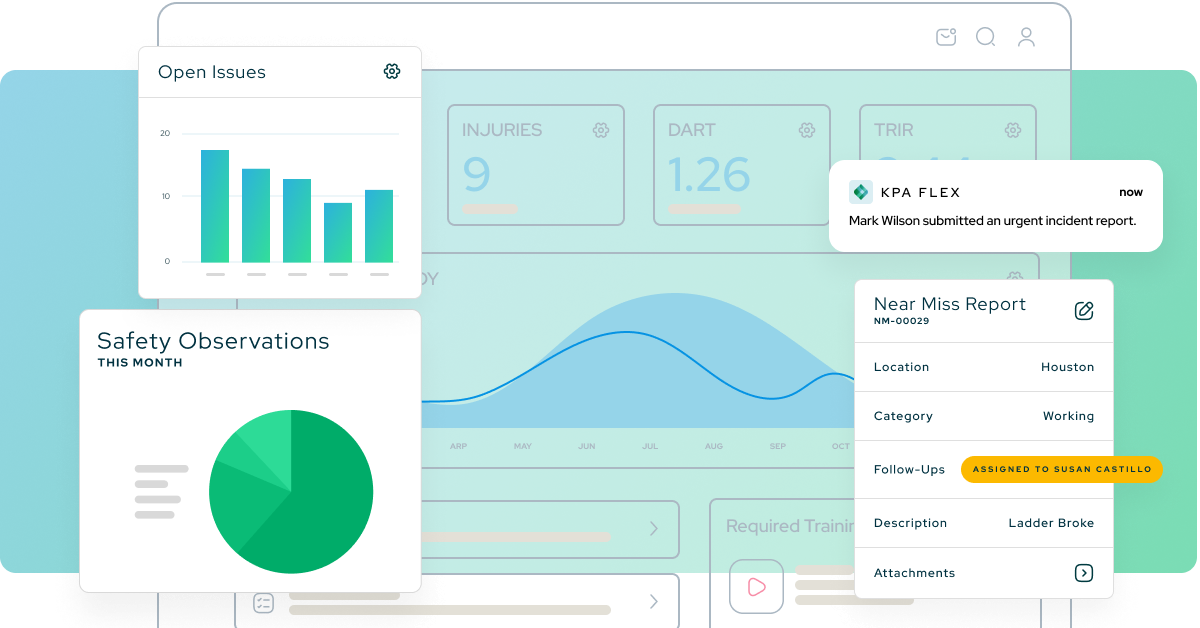Open the inbox icon in the top header

click(x=946, y=37)
